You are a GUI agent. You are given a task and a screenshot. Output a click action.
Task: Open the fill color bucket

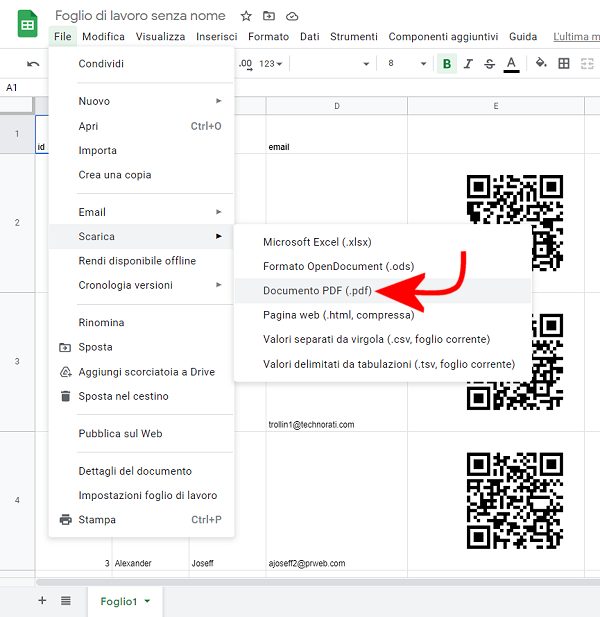tap(541, 63)
